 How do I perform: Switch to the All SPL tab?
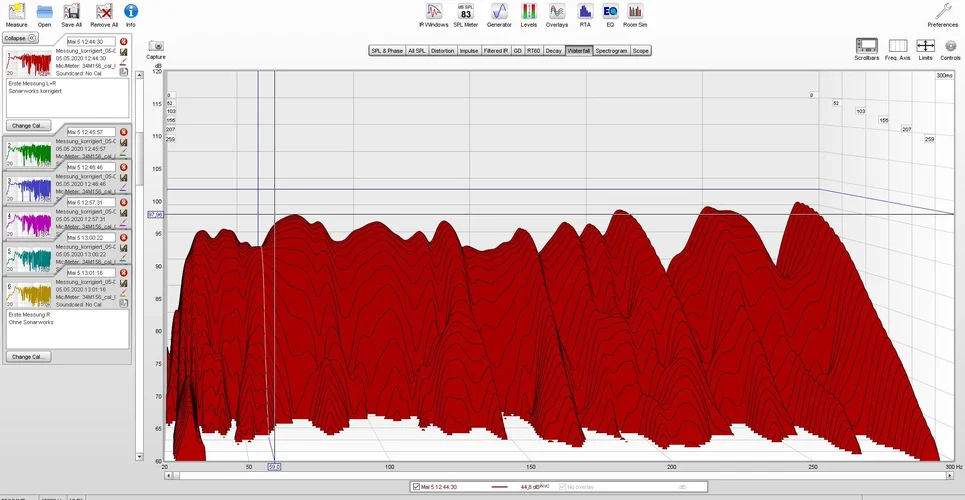click(417, 50)
